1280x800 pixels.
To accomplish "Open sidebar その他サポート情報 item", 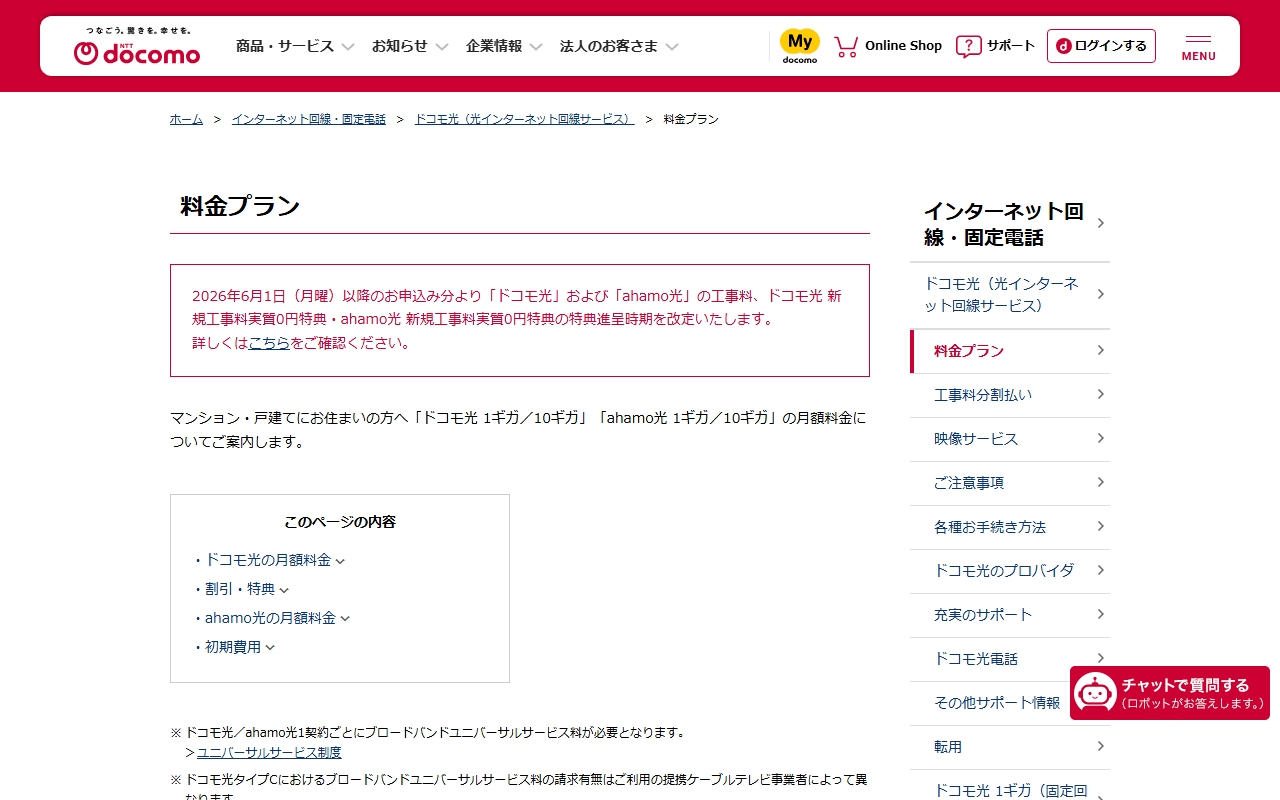I will tap(1010, 703).
